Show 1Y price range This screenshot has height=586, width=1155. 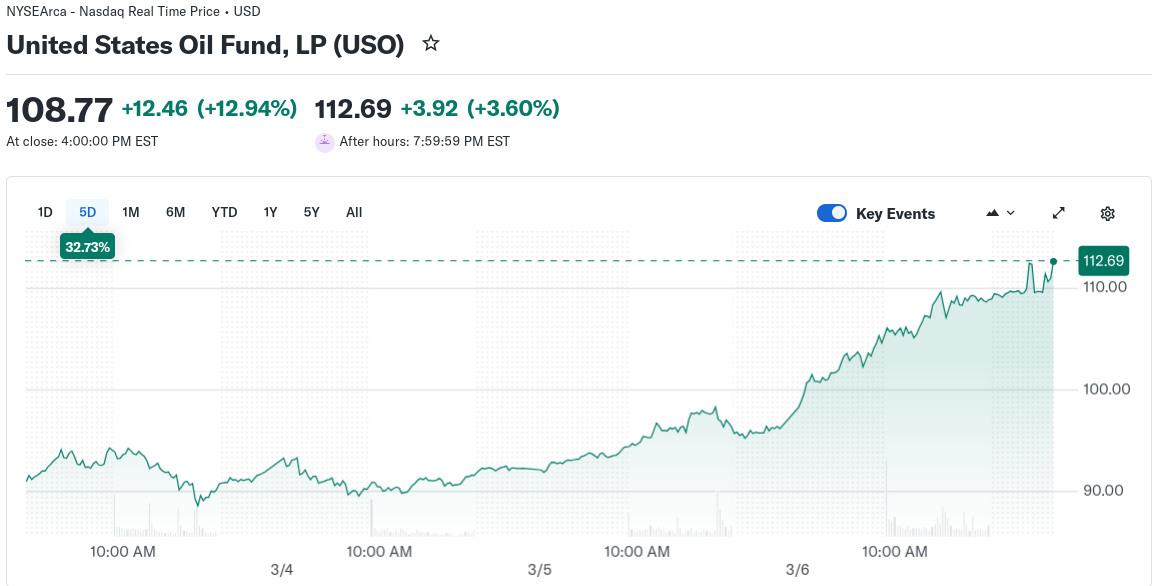coord(271,212)
